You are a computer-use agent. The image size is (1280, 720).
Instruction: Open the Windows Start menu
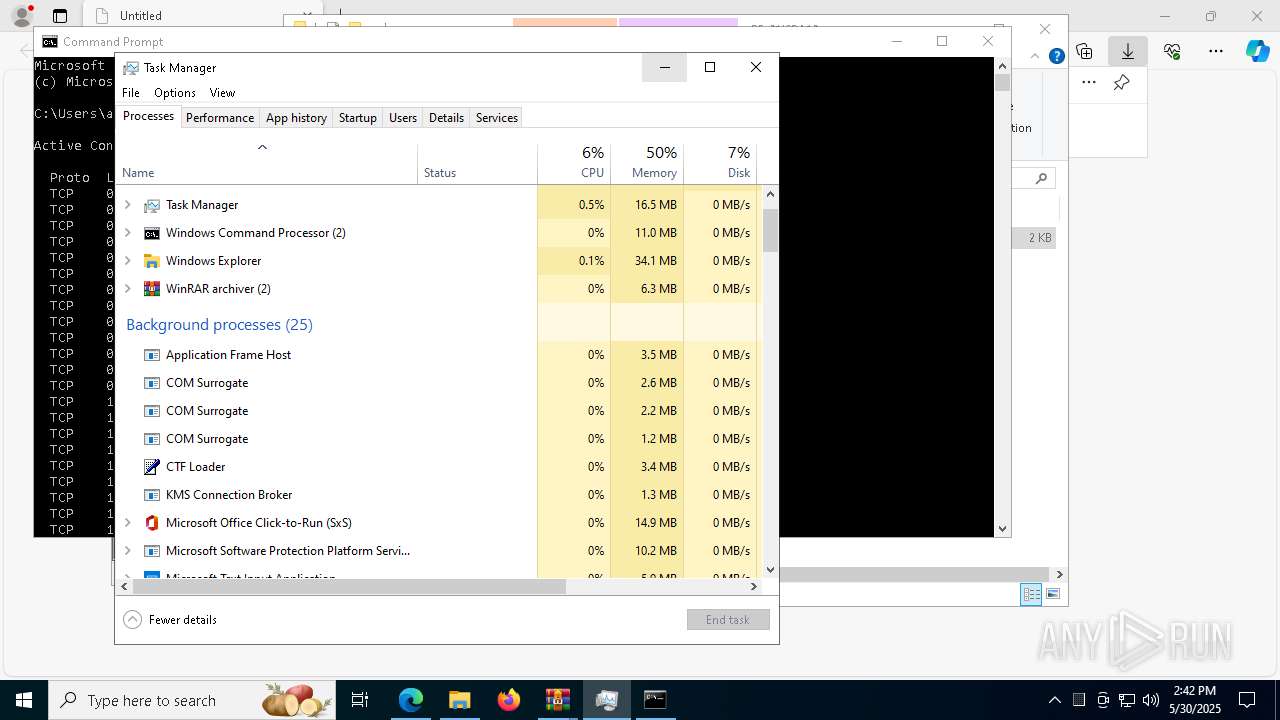pyautogui.click(x=24, y=700)
